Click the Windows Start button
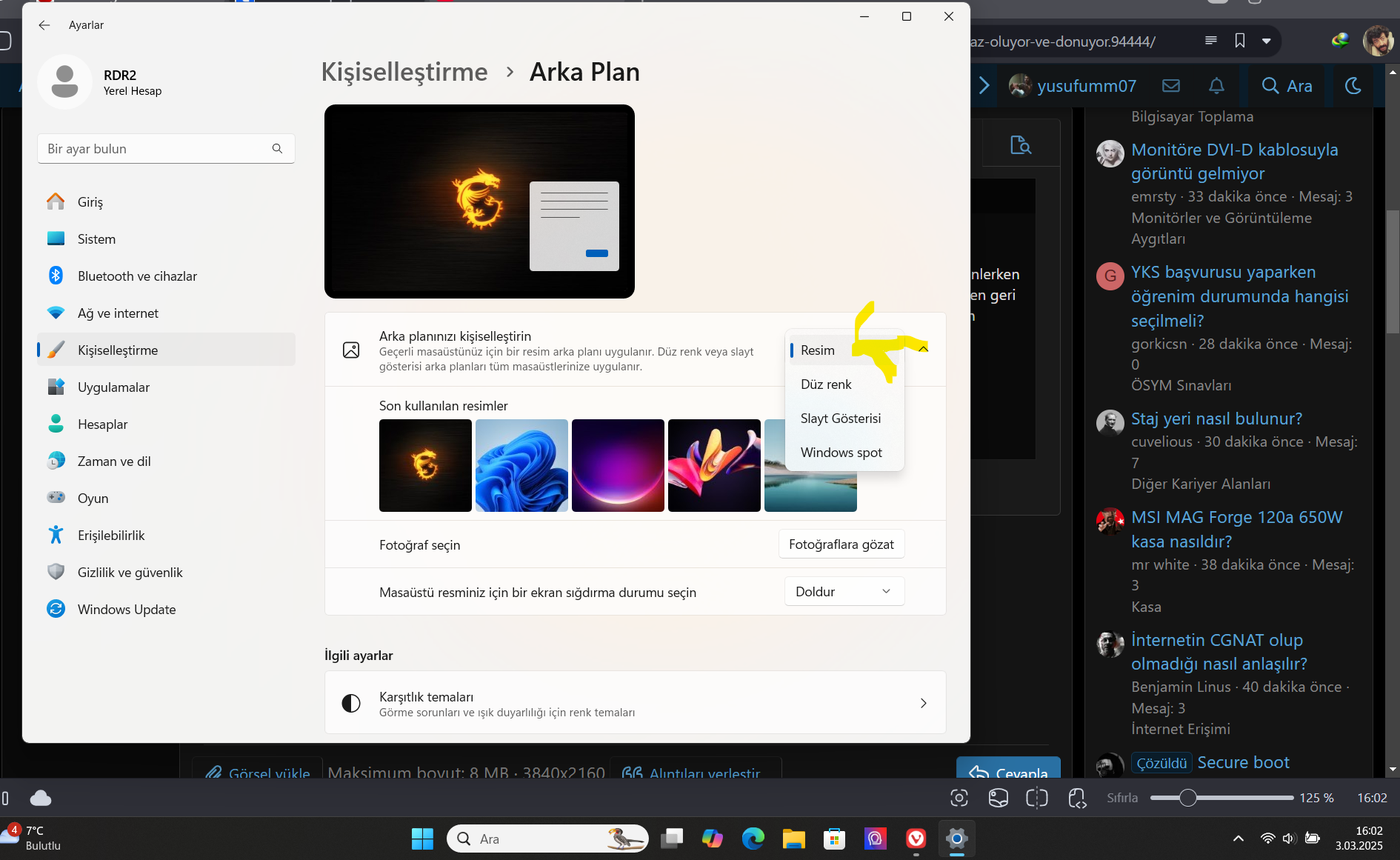The image size is (1400, 860). click(x=422, y=839)
